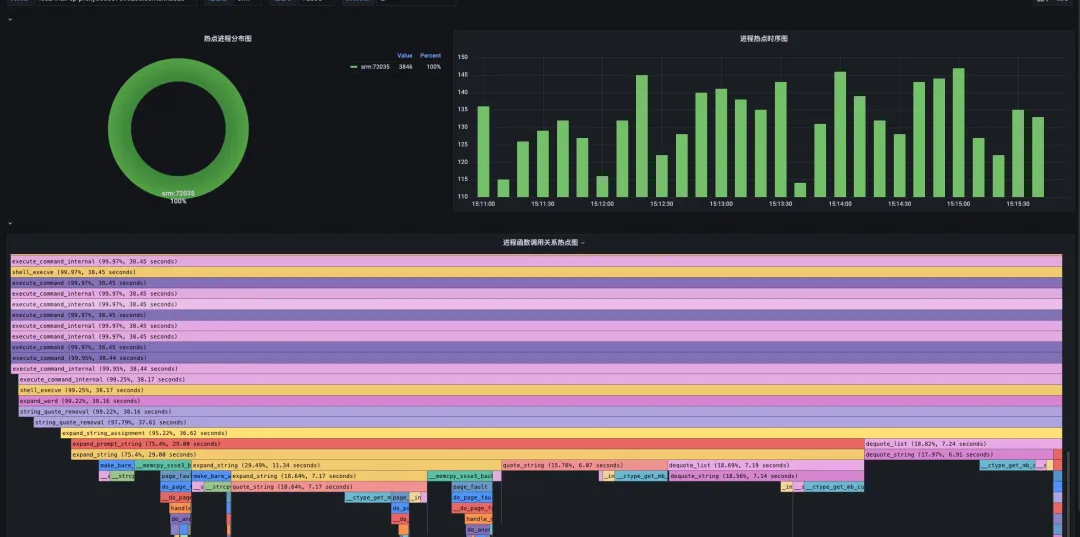
Task: Select the shell_execve (99.97%) flame frame
Action: coord(536,273)
